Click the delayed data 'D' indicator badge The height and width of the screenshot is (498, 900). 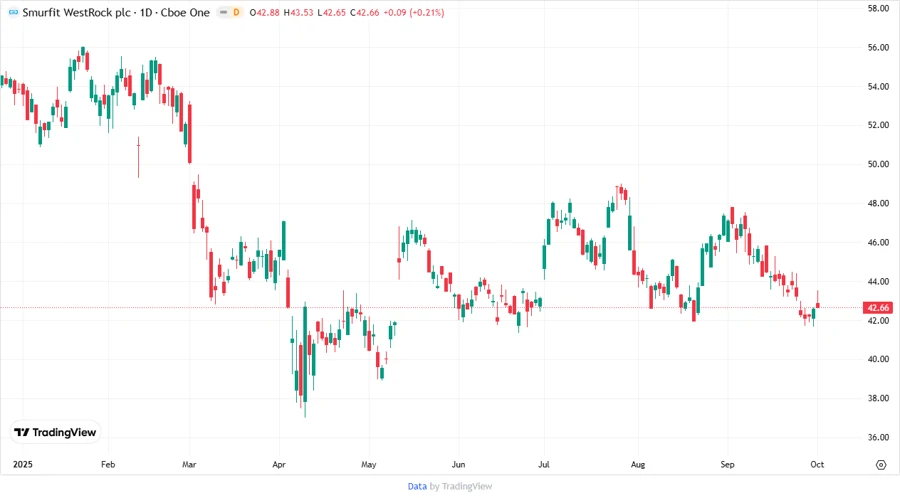tap(236, 13)
